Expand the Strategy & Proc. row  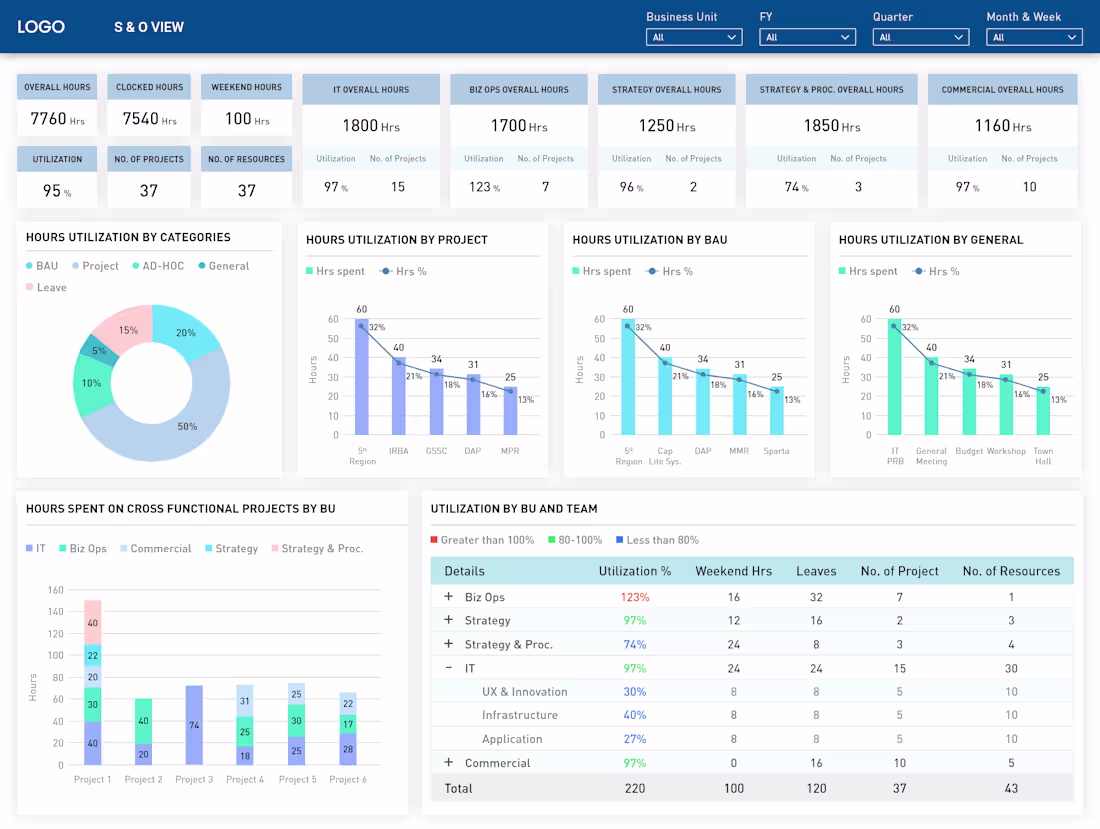tap(447, 644)
